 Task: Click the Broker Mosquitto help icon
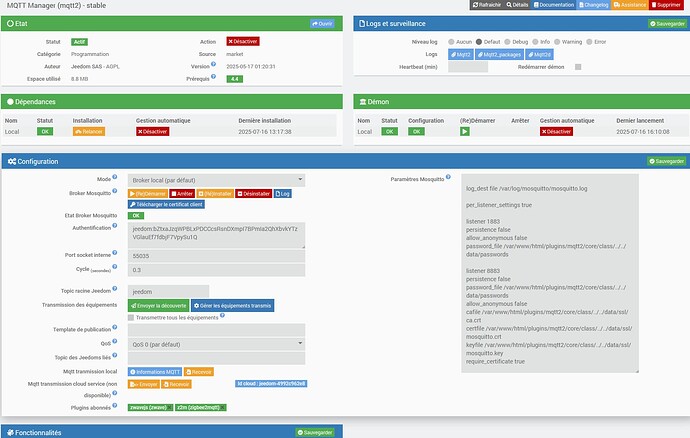114,191
